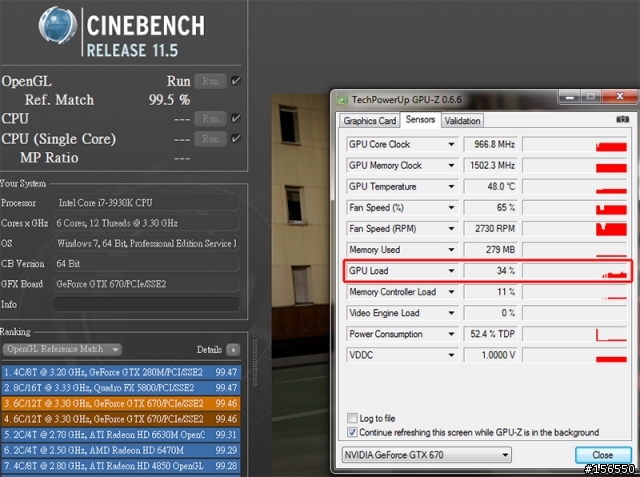Click the 99.5 % Ref. Match score
This screenshot has width=640, height=477.
[169, 100]
